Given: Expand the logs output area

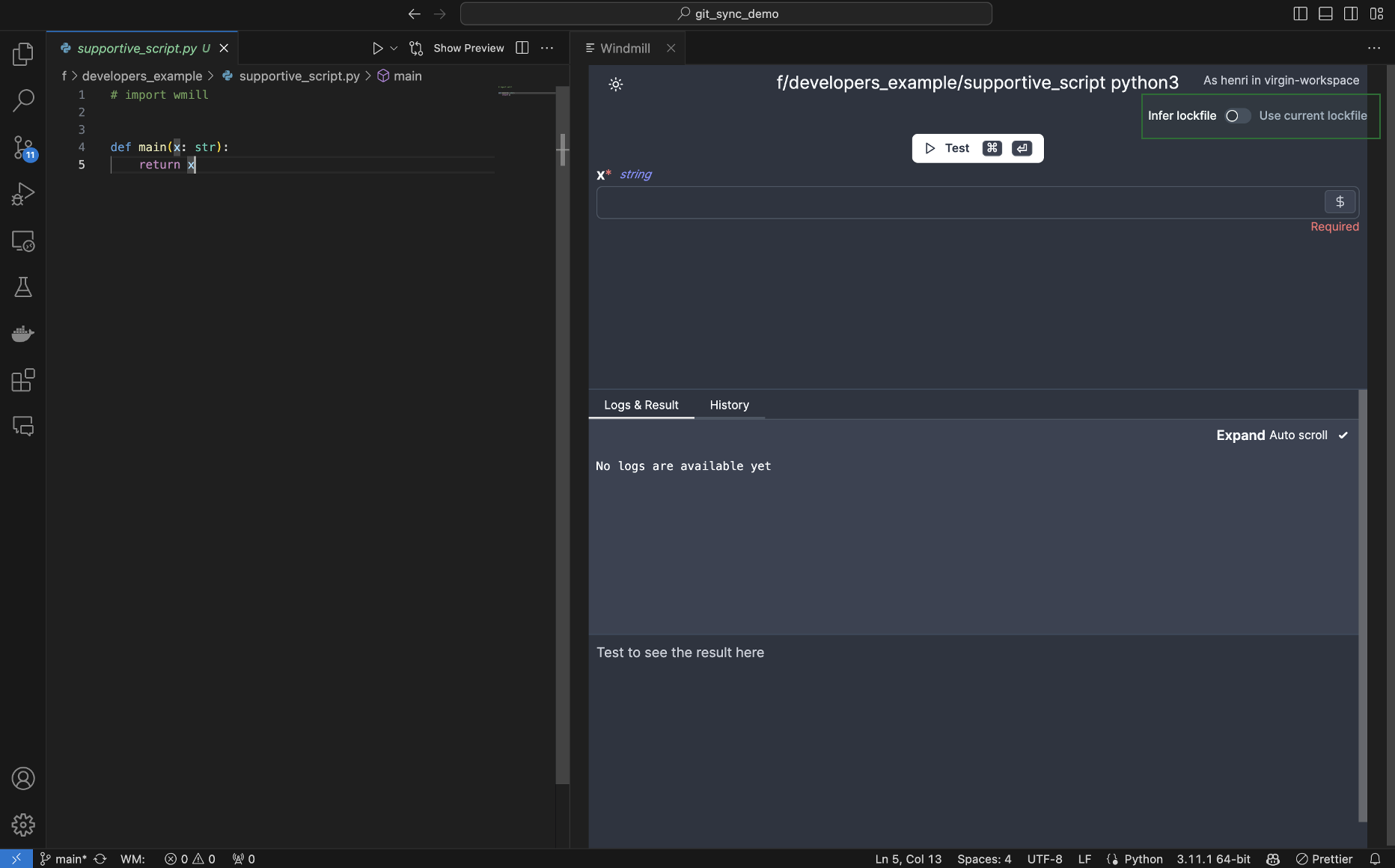Looking at the screenshot, I should [1240, 435].
